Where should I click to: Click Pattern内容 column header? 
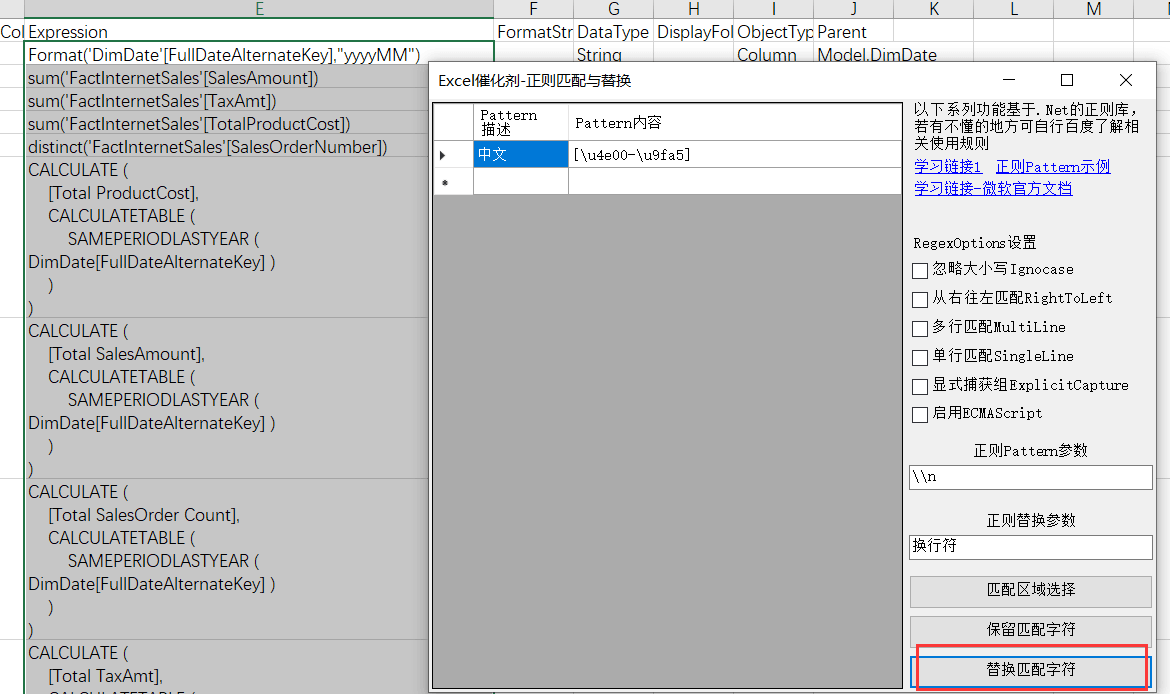point(735,122)
